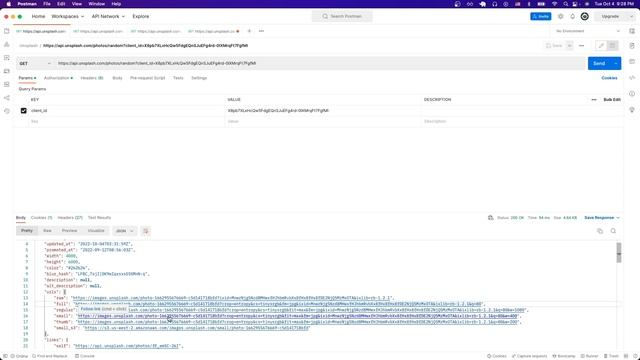Click the Invite button
Viewport: 640px width, 360px height.
[540, 16]
